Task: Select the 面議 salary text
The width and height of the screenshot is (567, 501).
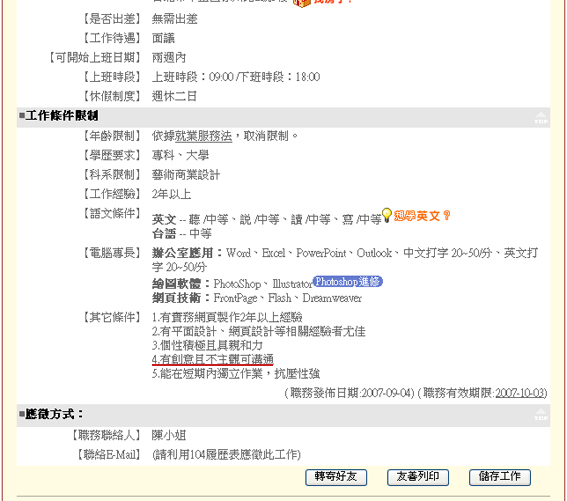Action: click(163, 38)
